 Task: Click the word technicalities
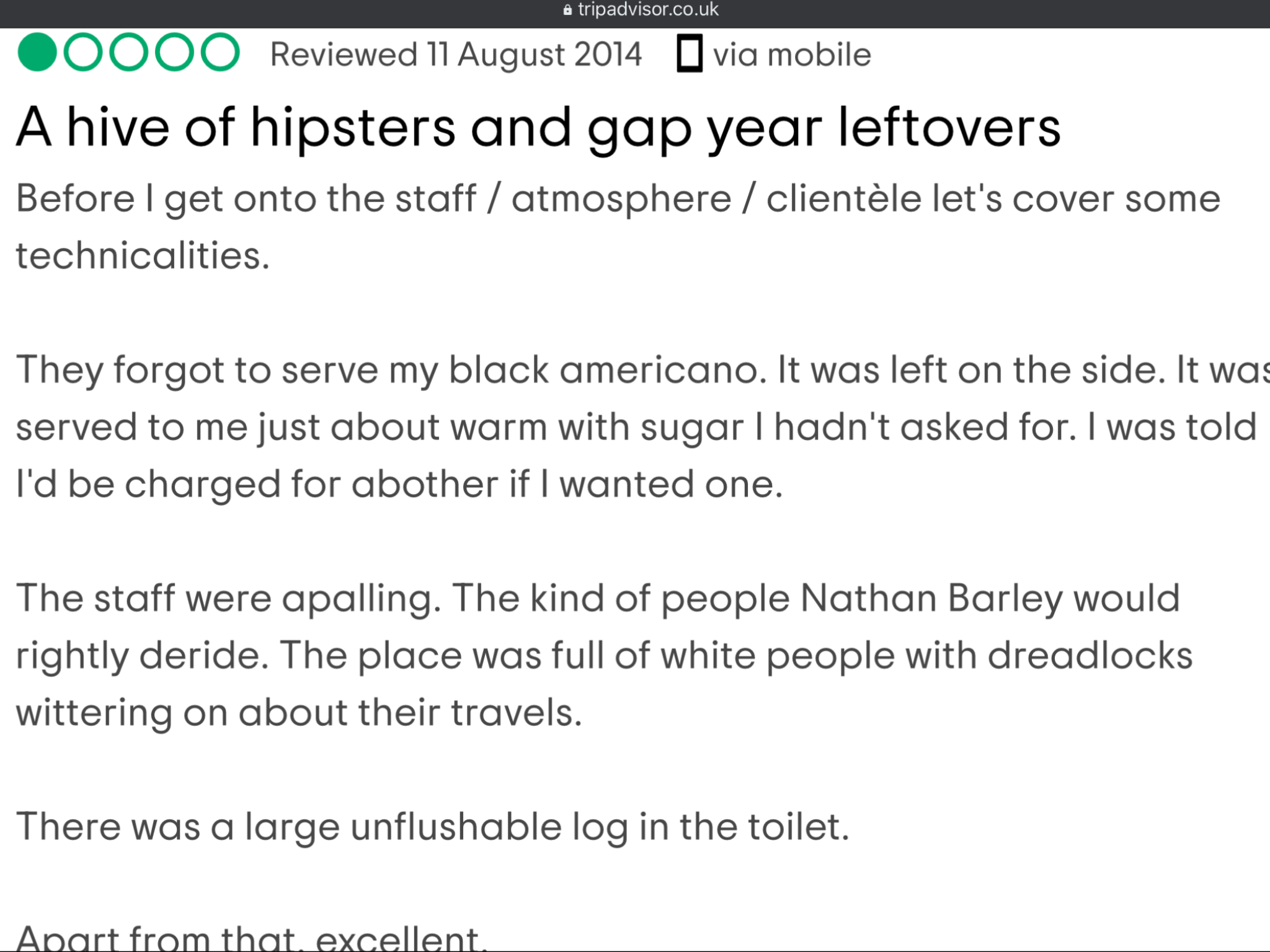point(143,256)
